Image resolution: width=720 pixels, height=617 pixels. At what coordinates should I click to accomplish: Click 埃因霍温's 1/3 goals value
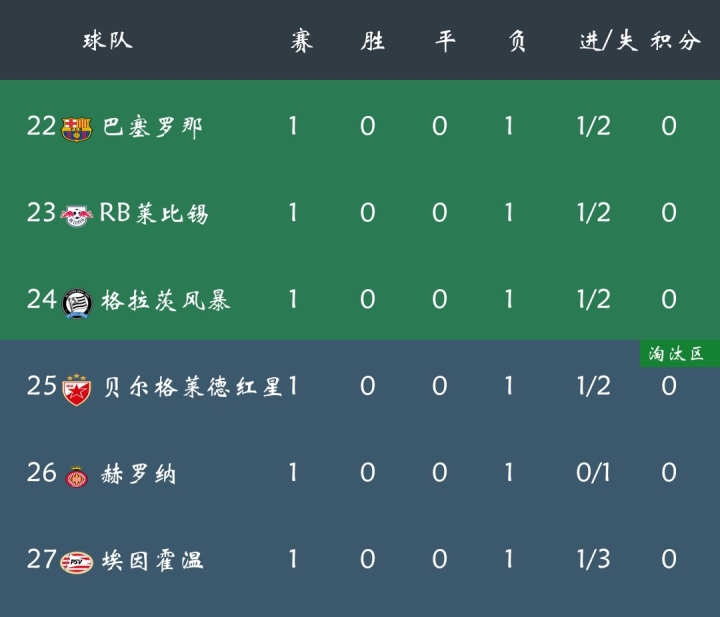click(593, 559)
